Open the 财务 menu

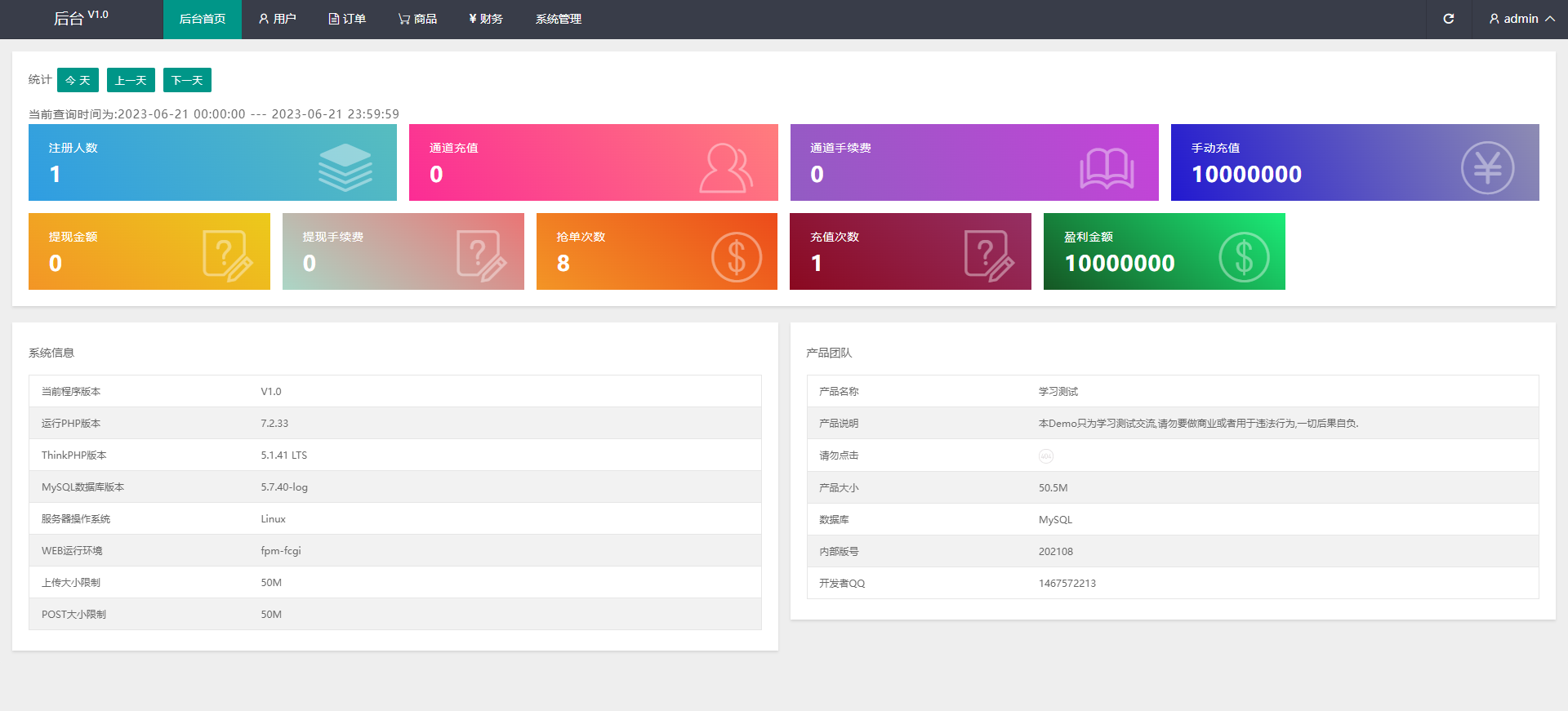486,19
